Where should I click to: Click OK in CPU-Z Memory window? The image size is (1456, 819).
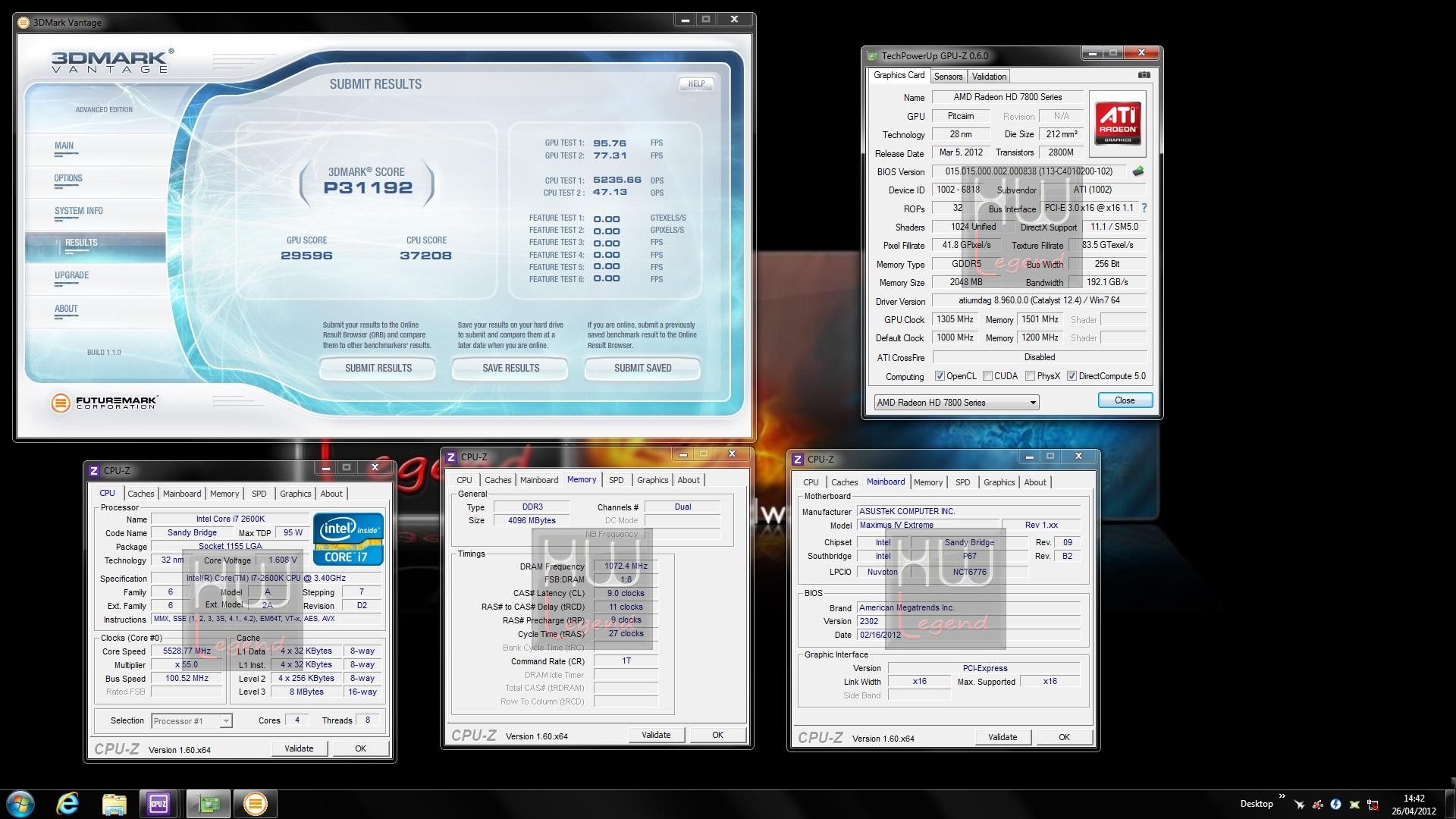click(x=717, y=735)
